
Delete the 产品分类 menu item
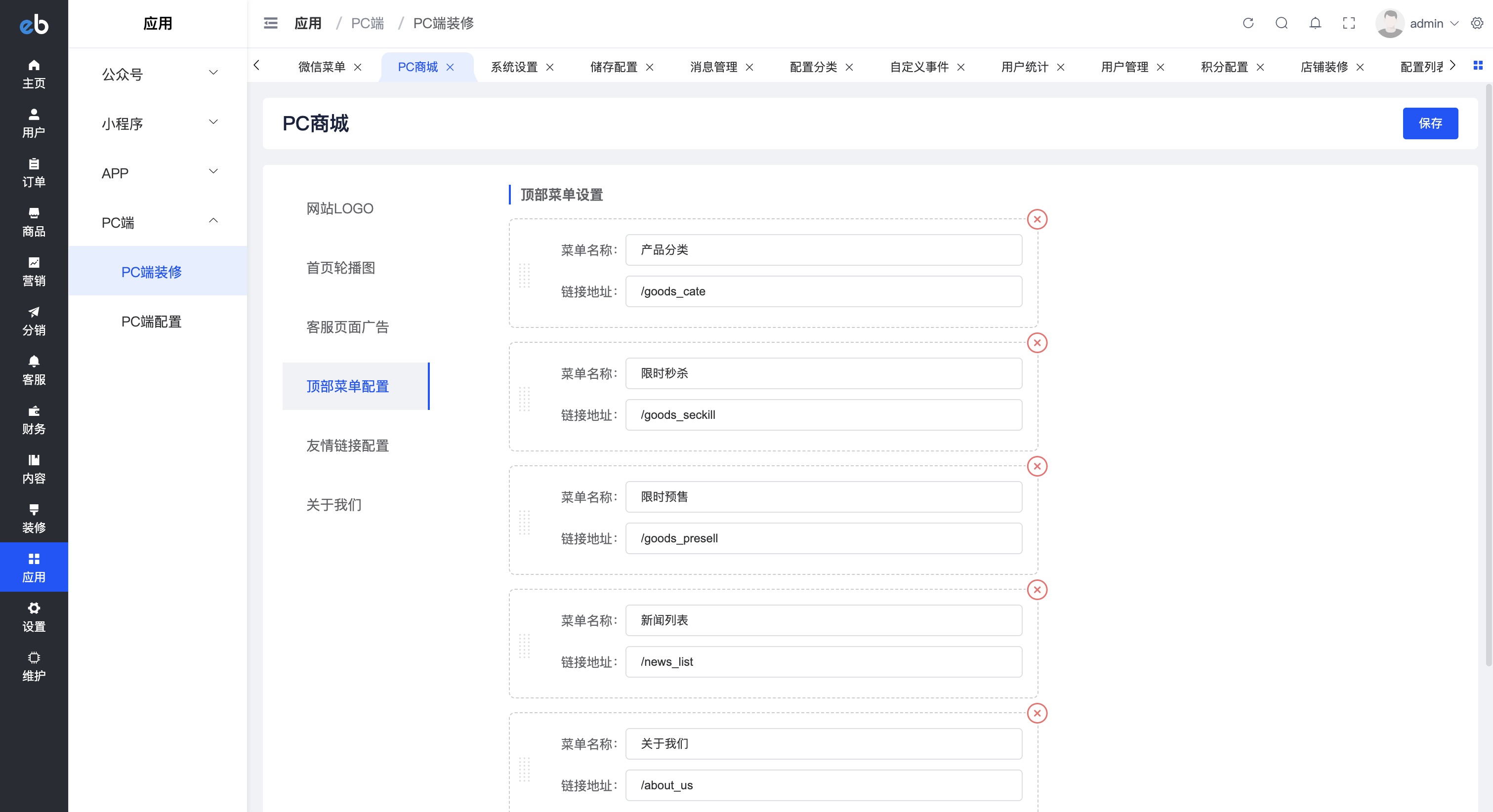[1037, 219]
